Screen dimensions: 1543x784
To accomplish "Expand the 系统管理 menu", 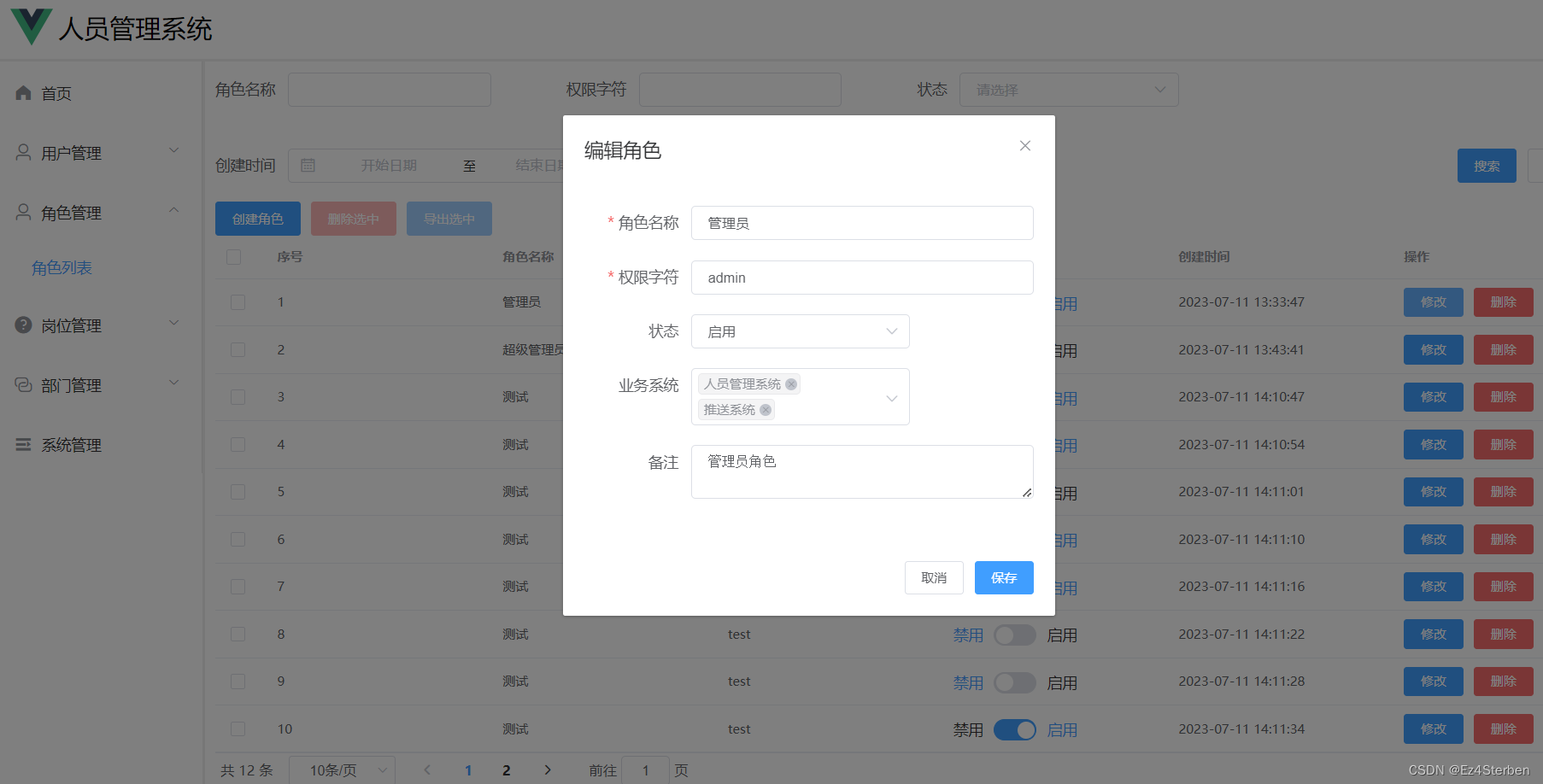I will (101, 444).
